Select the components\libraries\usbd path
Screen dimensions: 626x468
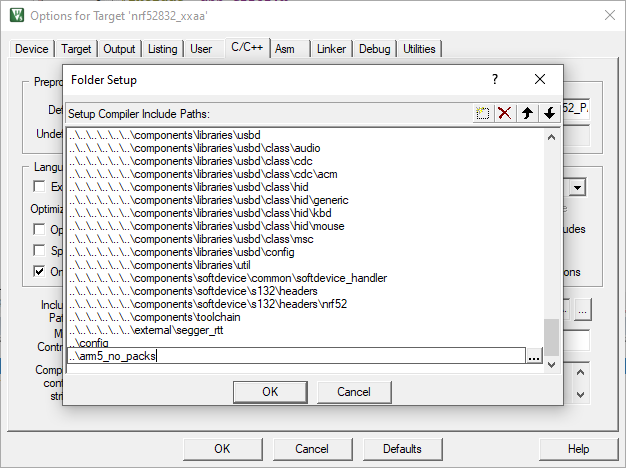tap(165, 135)
